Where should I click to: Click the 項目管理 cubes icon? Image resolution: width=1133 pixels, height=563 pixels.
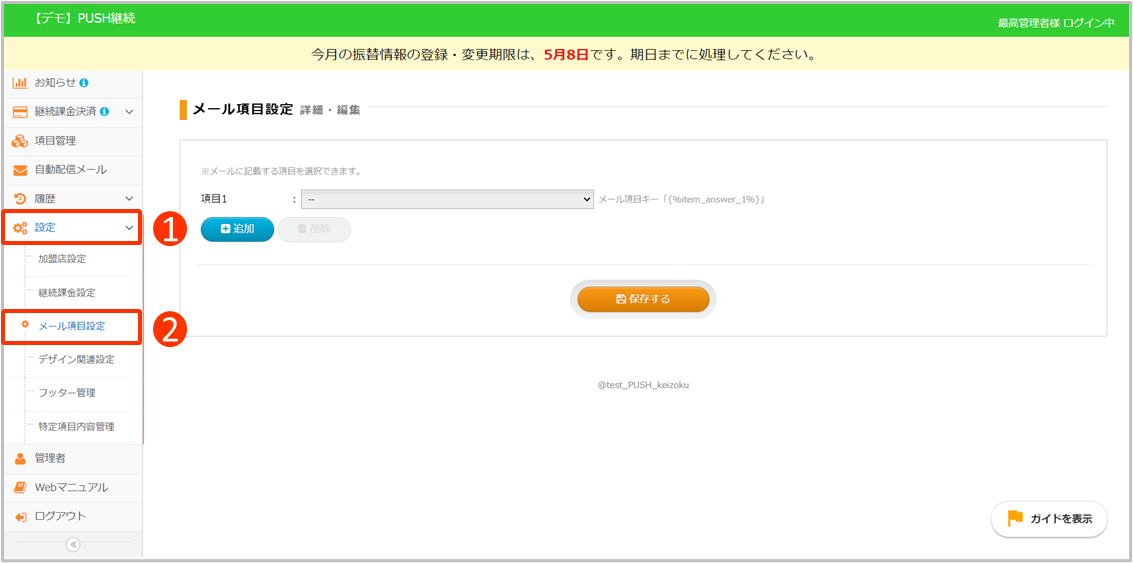pos(20,141)
